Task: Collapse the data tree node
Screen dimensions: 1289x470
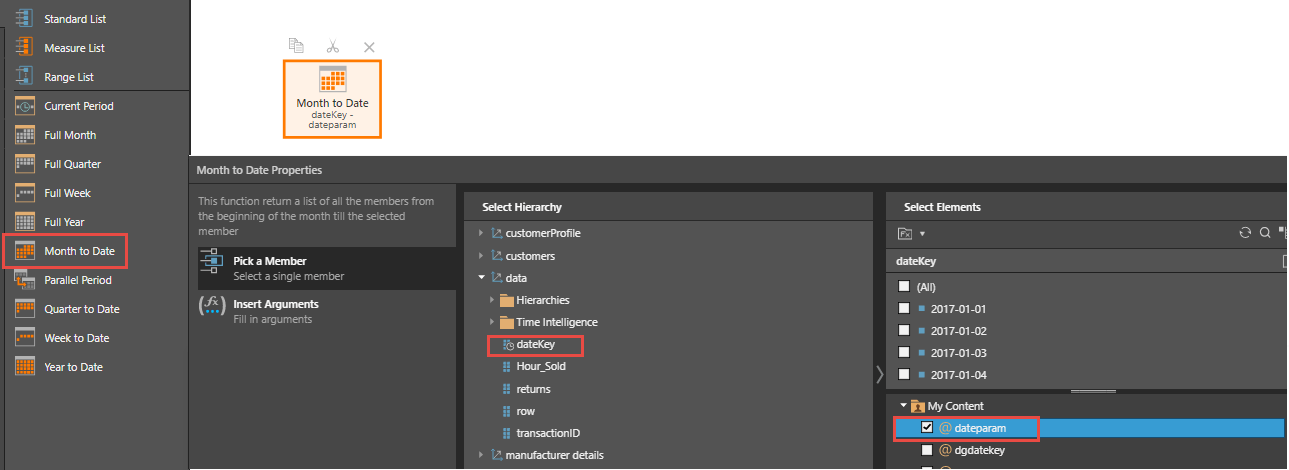Action: pyautogui.click(x=481, y=278)
